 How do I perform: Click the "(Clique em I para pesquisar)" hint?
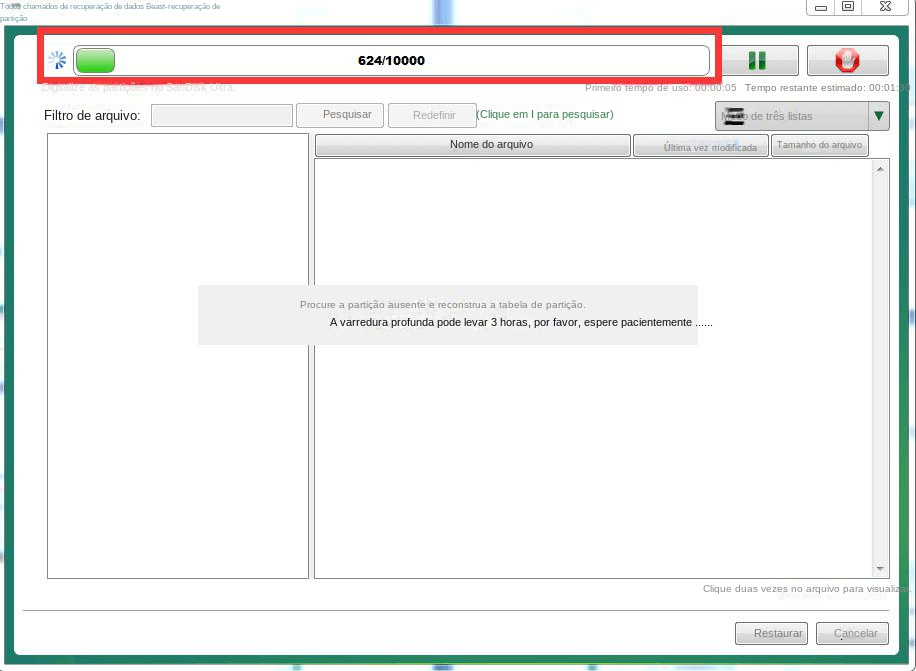(546, 115)
